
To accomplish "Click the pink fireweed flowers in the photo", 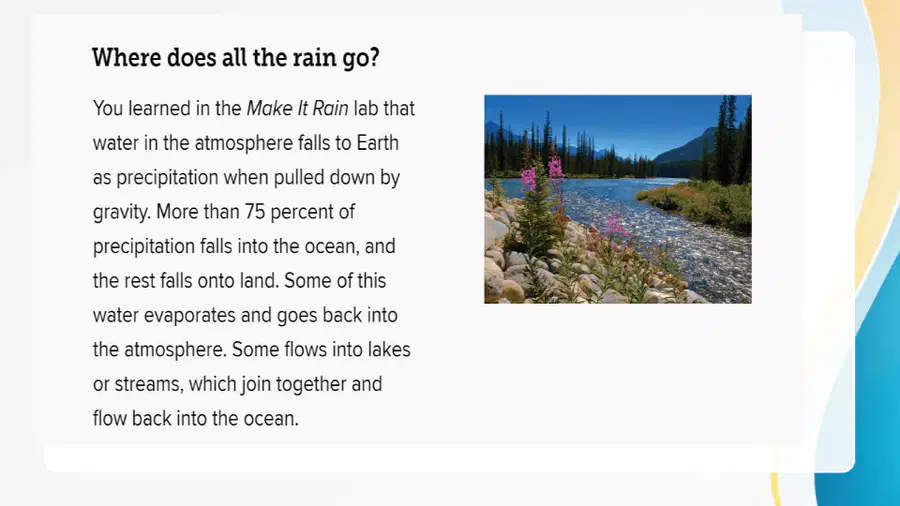I will coord(541,172).
